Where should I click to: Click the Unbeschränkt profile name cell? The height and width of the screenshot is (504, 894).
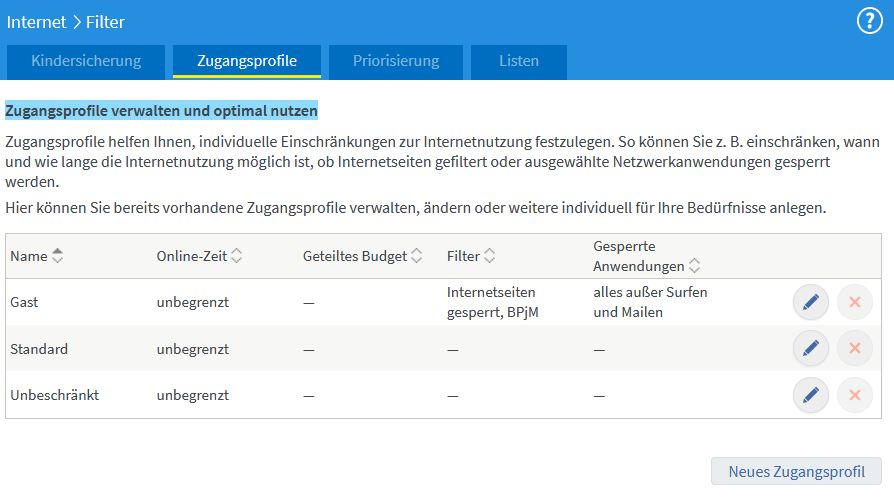pyautogui.click(x=54, y=395)
